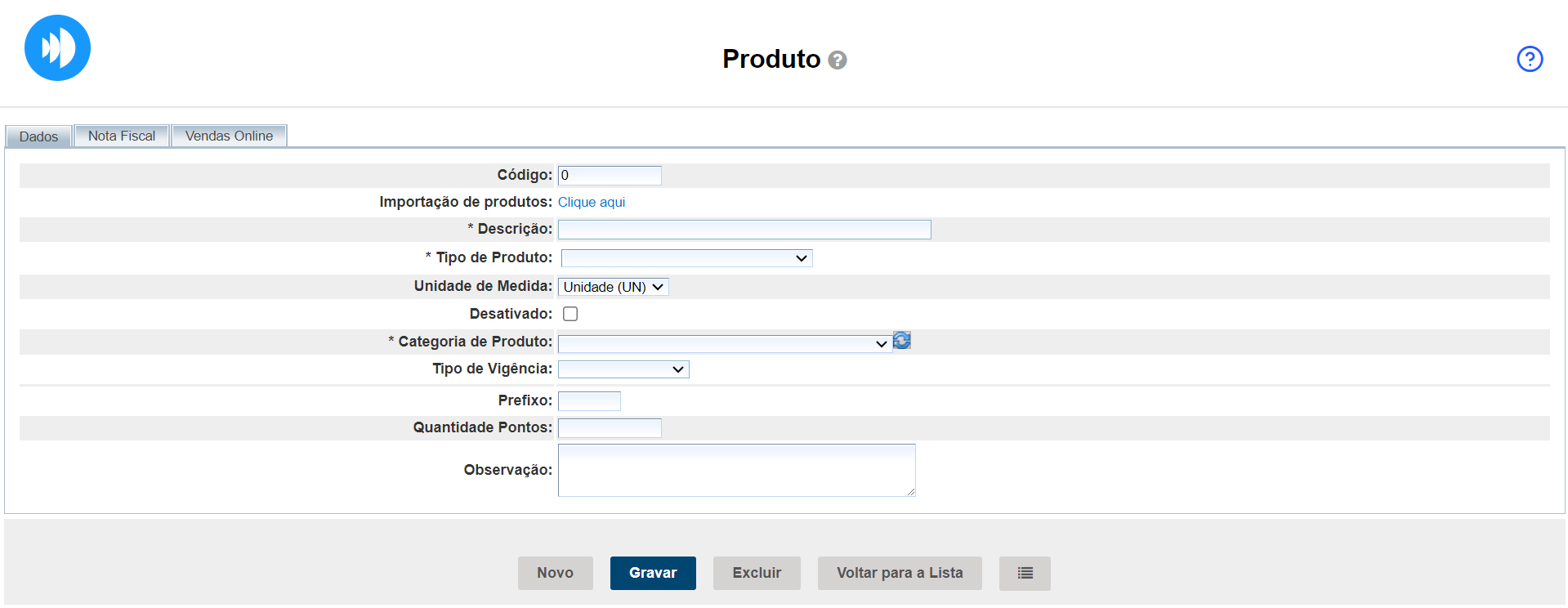The width and height of the screenshot is (1568, 608).
Task: Switch to the Vendas Online tab
Action: coord(229,136)
